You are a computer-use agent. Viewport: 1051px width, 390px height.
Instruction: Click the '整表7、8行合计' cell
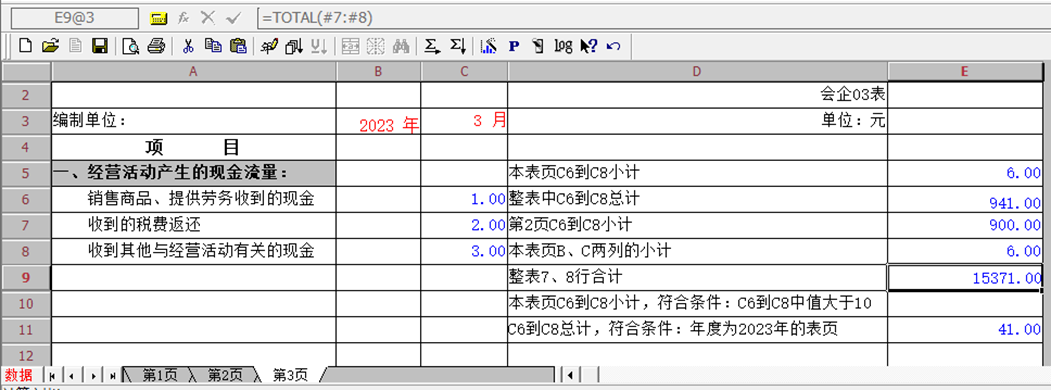click(x=697, y=277)
